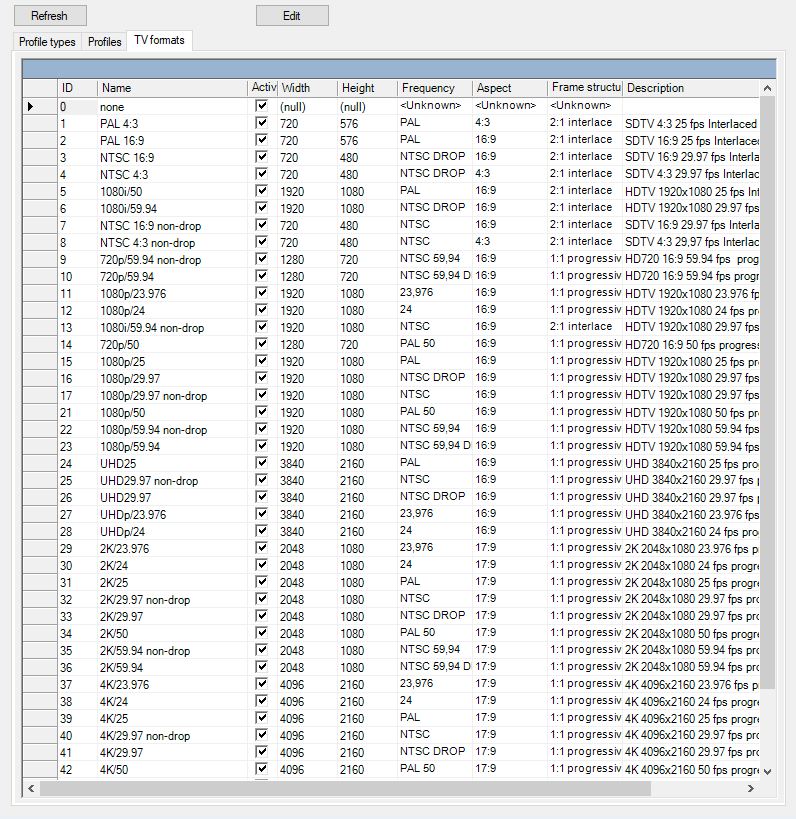This screenshot has width=796, height=819.
Task: Click the vertical scrollbar down arrow
Action: pos(767,771)
